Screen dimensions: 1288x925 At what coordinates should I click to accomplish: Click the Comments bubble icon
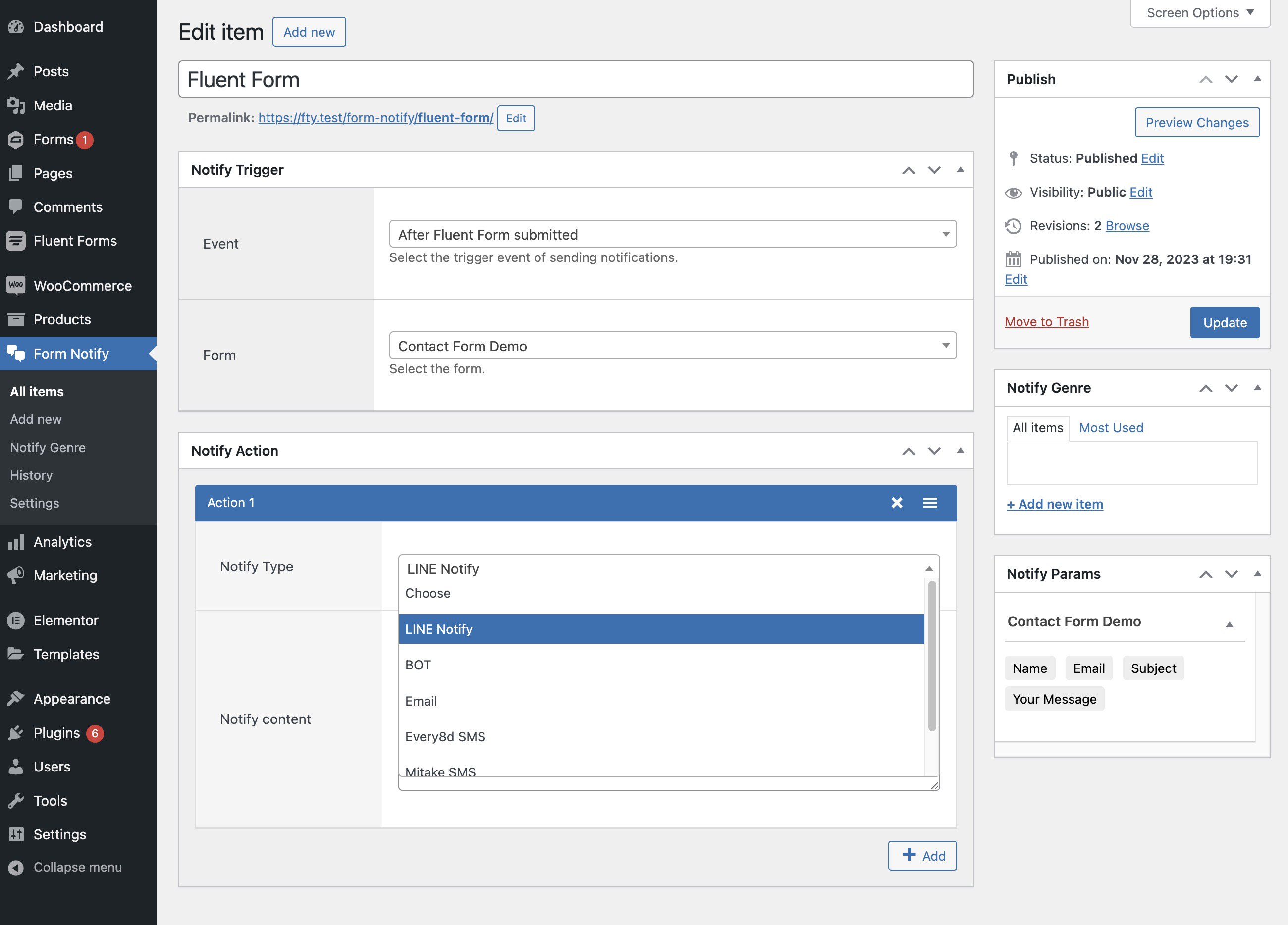[16, 206]
